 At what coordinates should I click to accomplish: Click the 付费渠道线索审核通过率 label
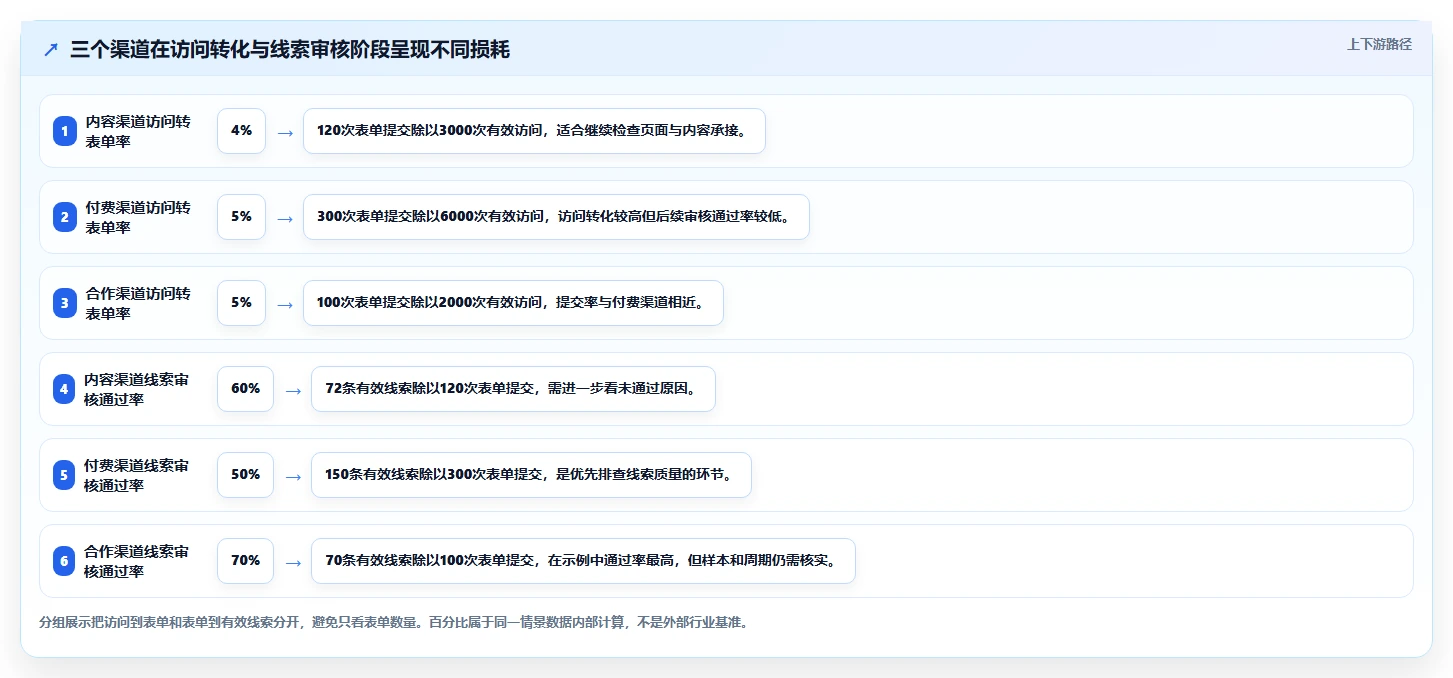point(138,475)
